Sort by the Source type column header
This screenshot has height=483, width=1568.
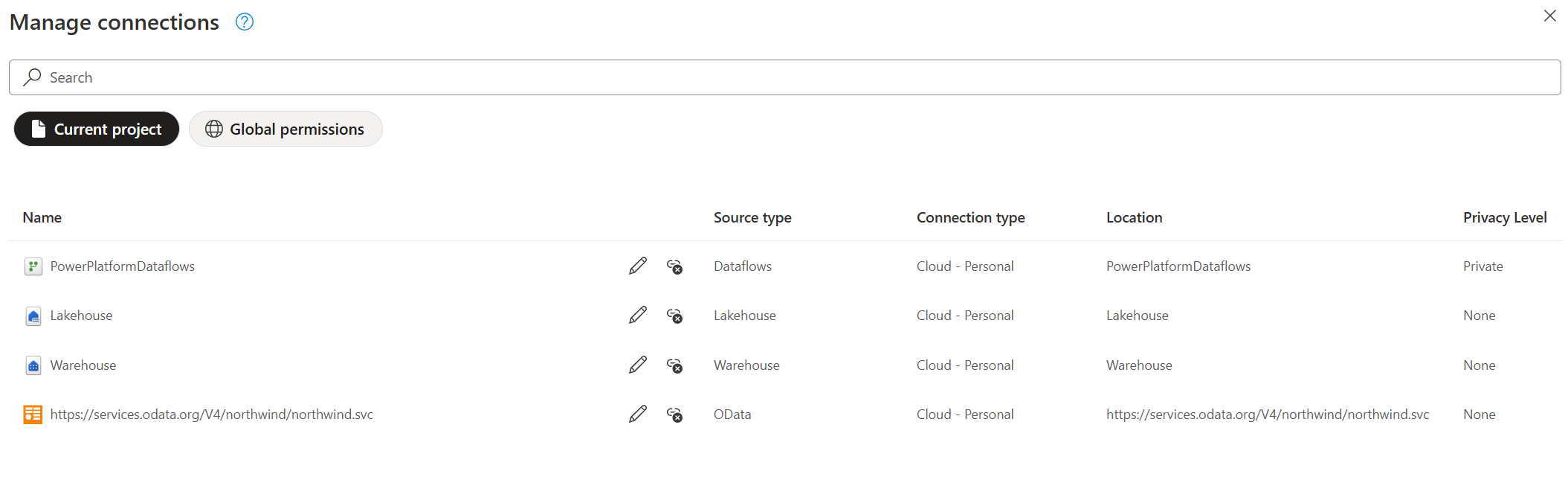(752, 217)
